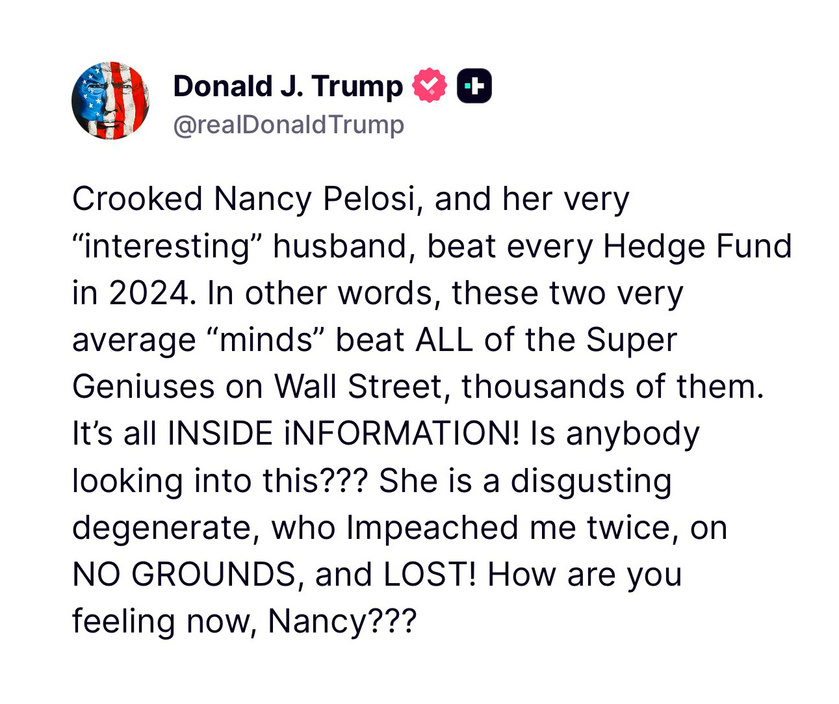Click the black plus badge icon
Screen dimensions: 839x704
(x=474, y=86)
